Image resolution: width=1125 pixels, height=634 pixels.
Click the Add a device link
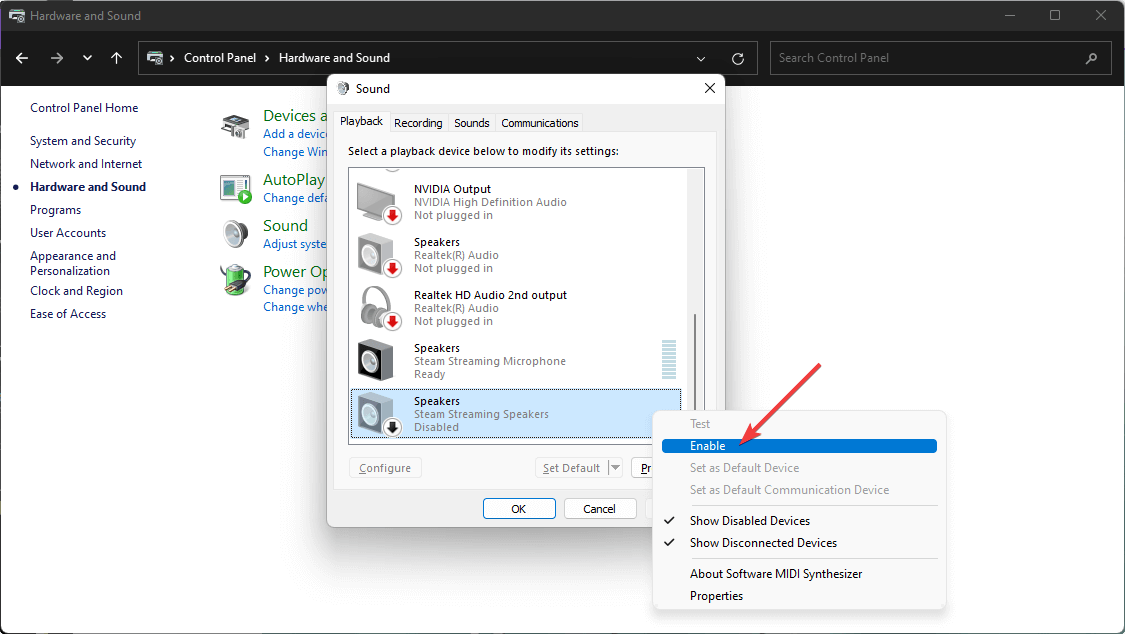click(296, 133)
